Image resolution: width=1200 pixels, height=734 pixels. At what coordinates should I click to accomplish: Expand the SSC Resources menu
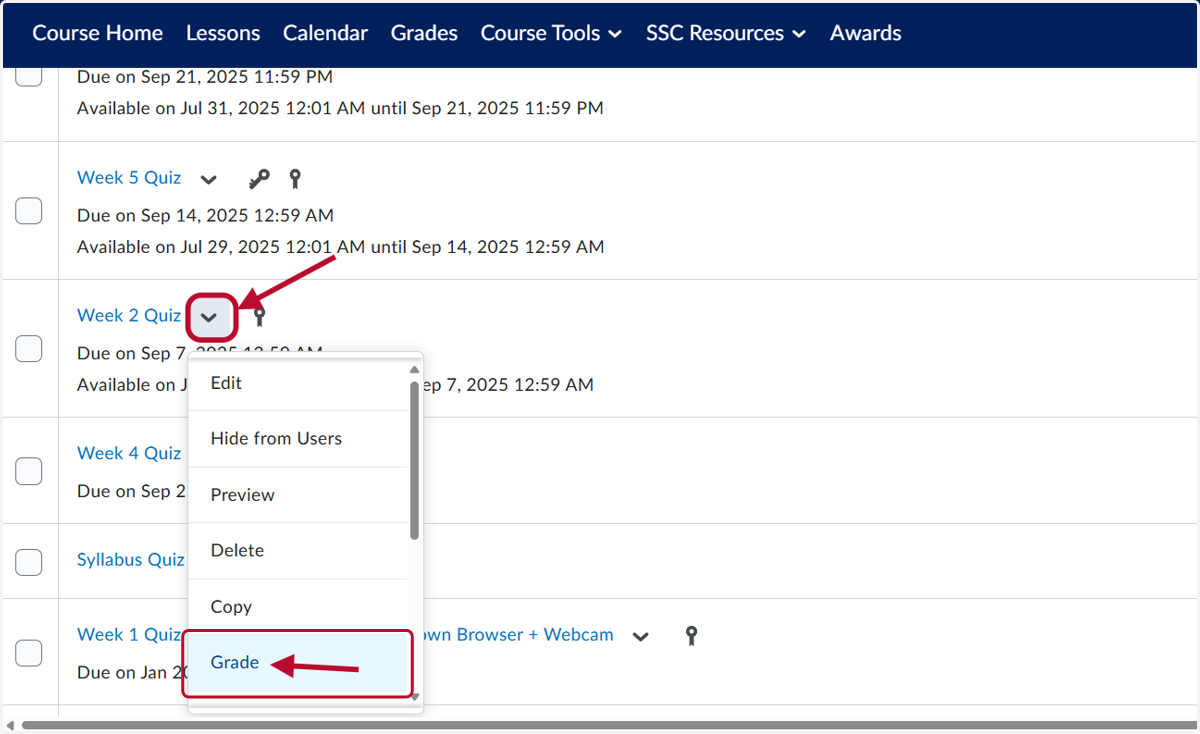[x=726, y=33]
